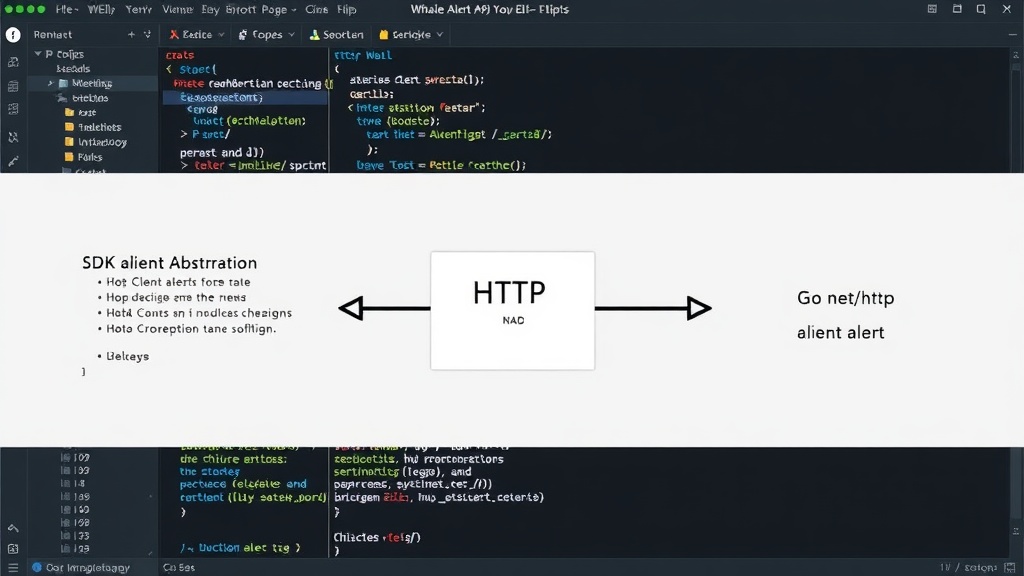Click the scroll-down arrow near the bottom right
Screen dimensions: 1024x576
[x=1016, y=531]
